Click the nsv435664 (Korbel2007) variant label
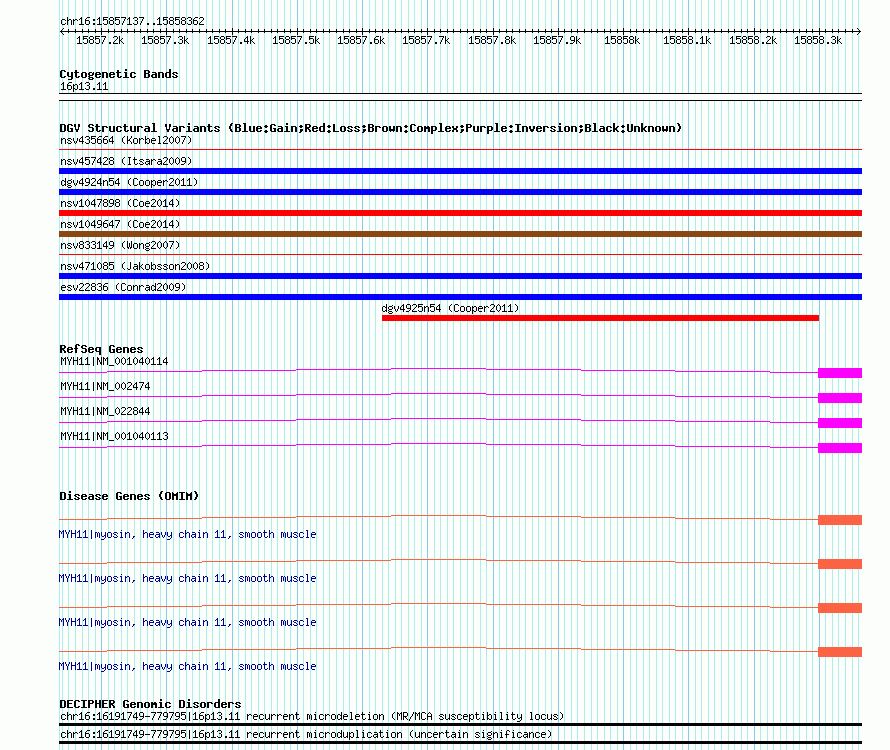The width and height of the screenshot is (890, 750). coord(126,140)
